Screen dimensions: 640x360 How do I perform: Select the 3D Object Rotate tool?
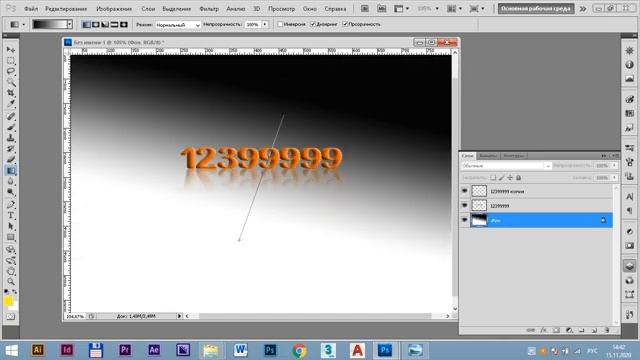(x=11, y=249)
